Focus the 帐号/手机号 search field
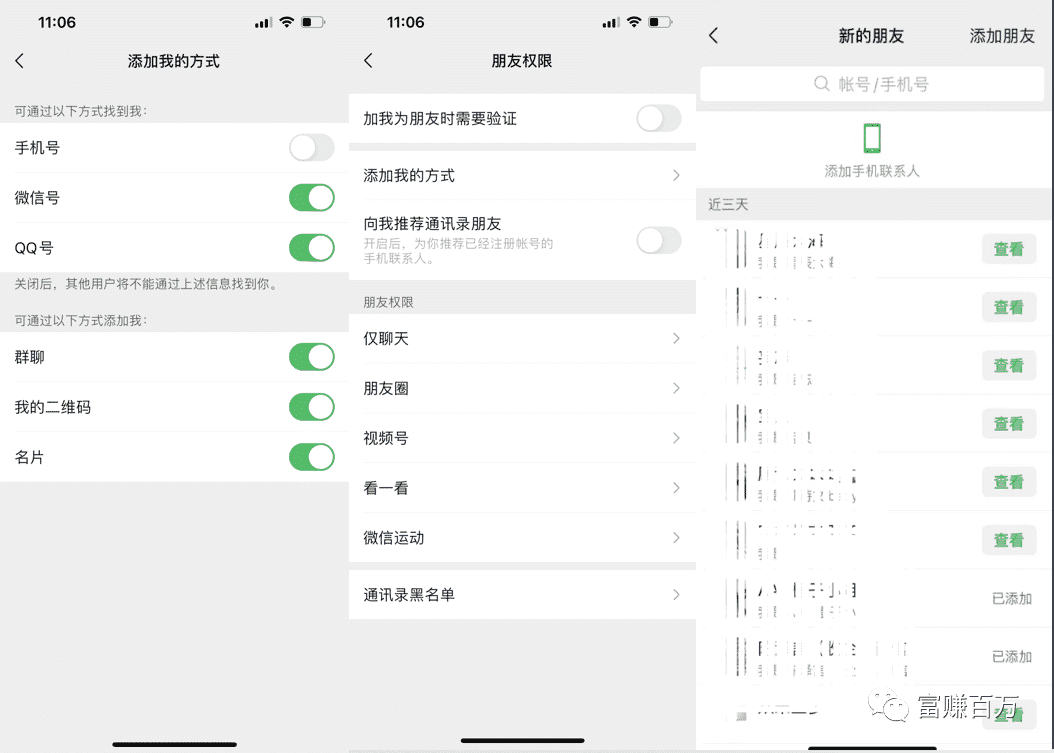The width and height of the screenshot is (1054, 753). (872, 84)
